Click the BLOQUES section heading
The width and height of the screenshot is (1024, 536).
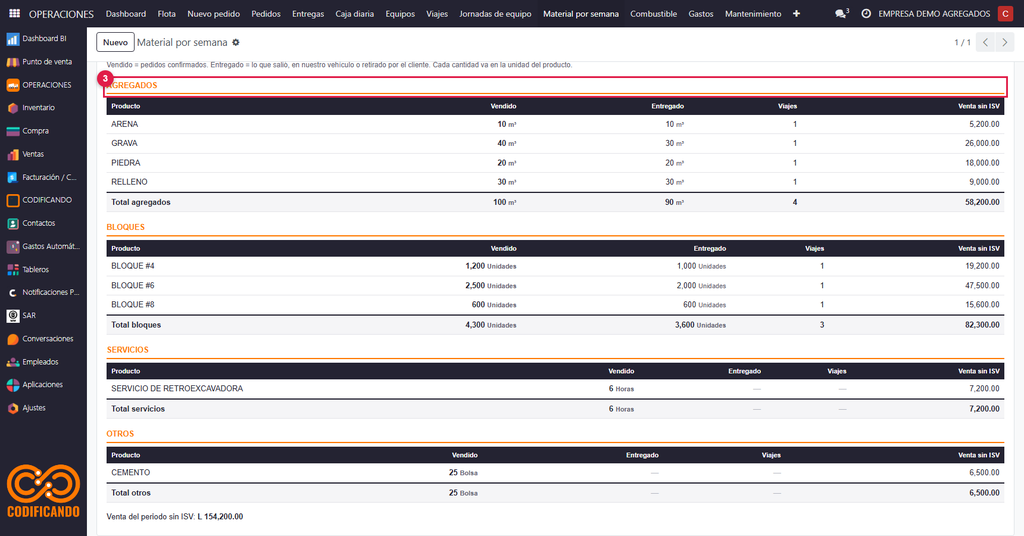tap(125, 227)
